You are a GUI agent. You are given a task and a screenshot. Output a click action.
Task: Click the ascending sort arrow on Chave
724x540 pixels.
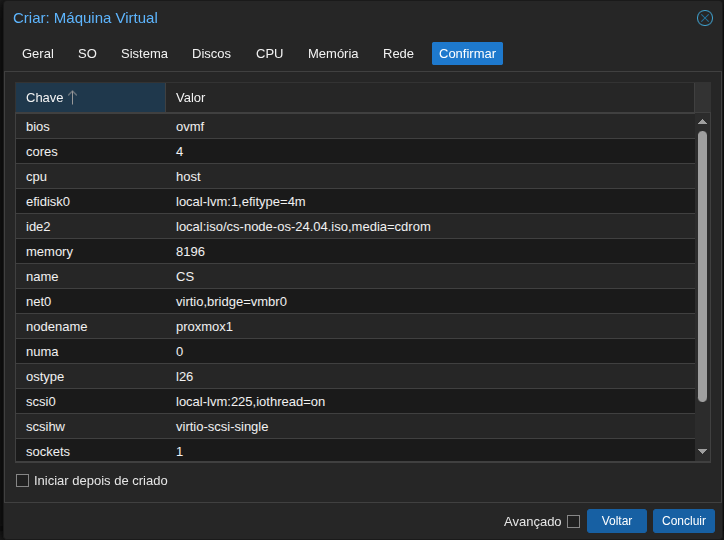(x=72, y=97)
